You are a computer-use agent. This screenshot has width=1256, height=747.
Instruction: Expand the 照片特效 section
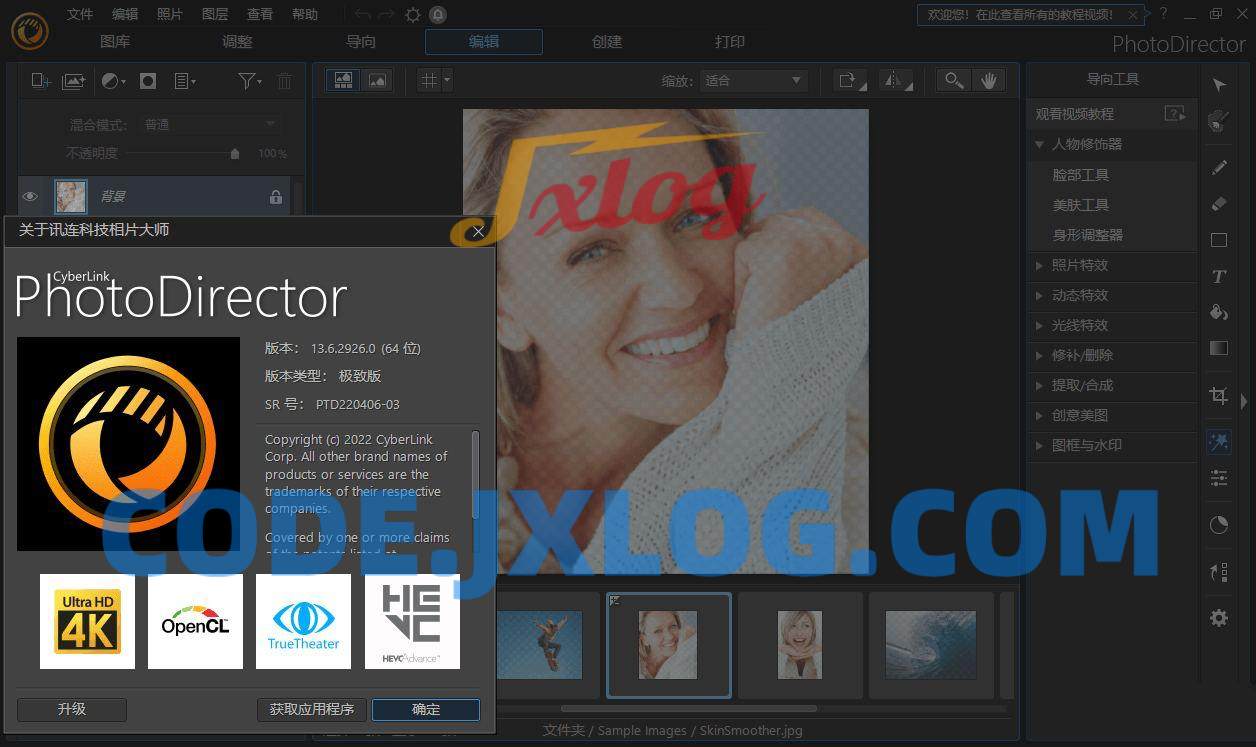pyautogui.click(x=1080, y=265)
